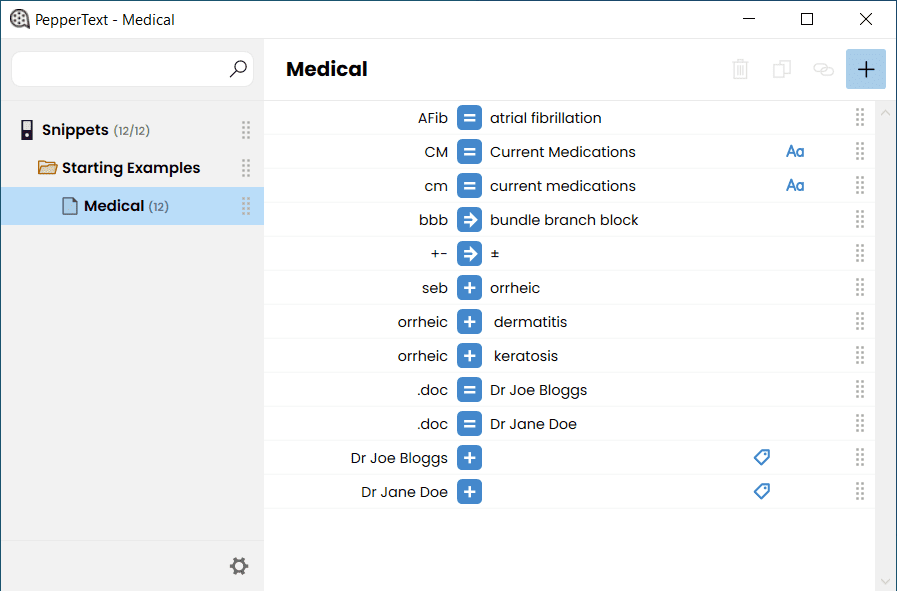Viewport: 897px width, 591px height.
Task: Toggle case-sensitive Aa on lowercase cm row
Action: point(795,185)
